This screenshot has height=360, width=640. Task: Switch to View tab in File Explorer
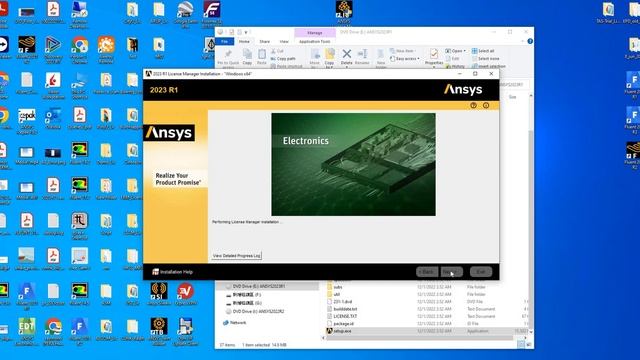tap(284, 41)
